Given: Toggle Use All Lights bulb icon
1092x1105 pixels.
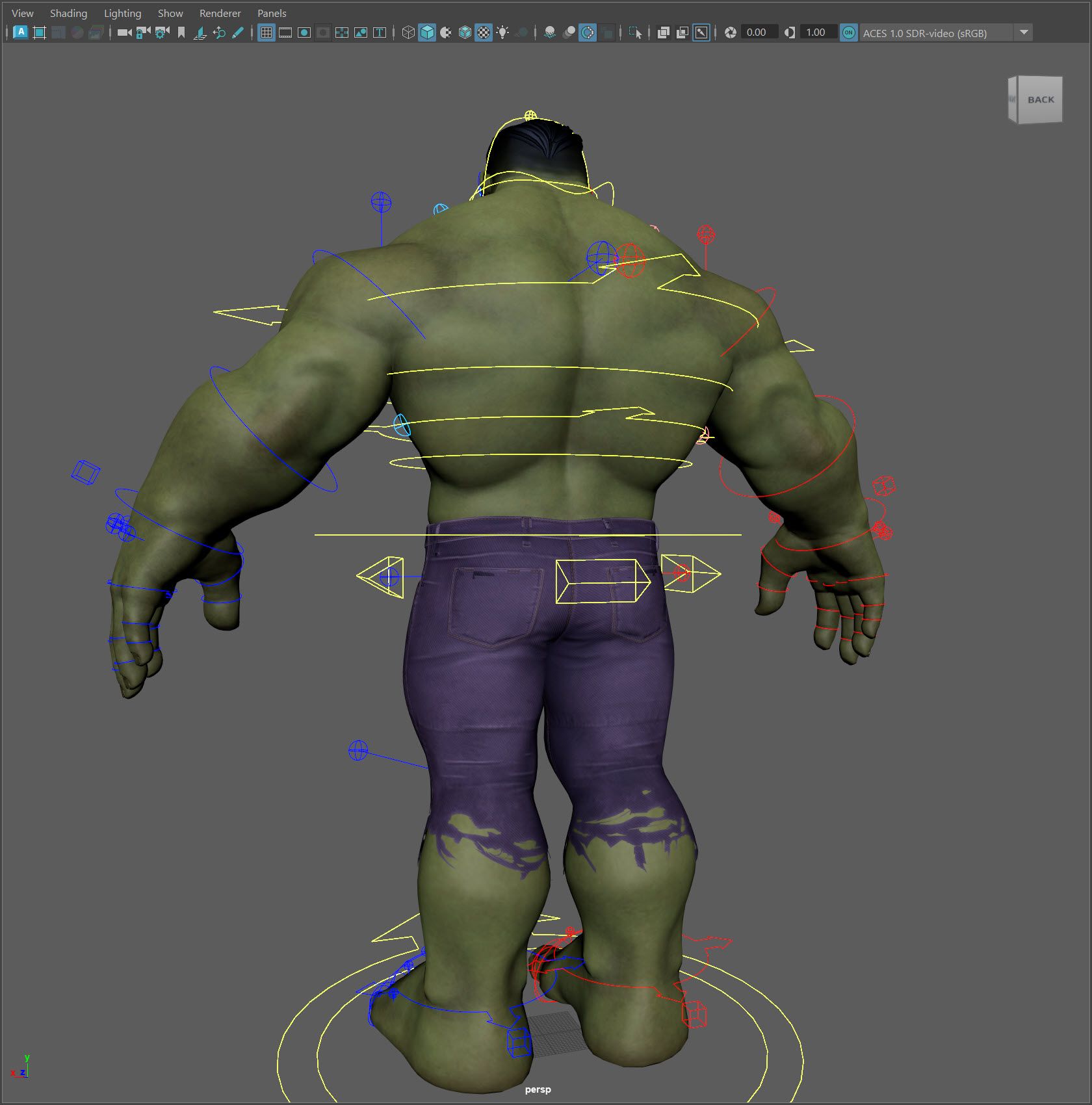Looking at the screenshot, I should [x=502, y=32].
